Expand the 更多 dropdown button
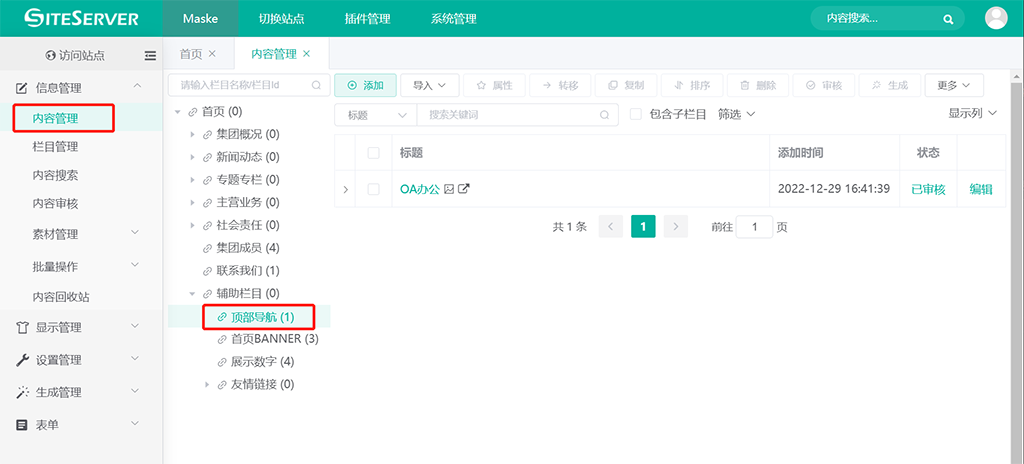This screenshot has width=1024, height=464. [953, 86]
